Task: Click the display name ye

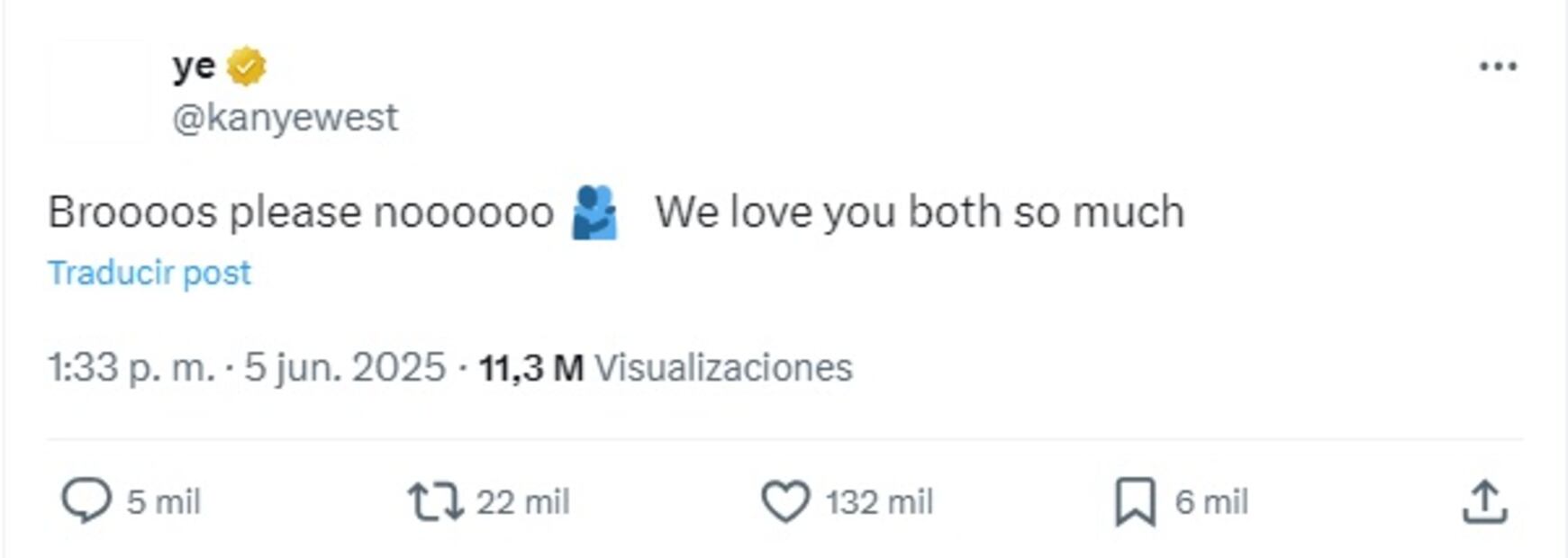Action: click(x=194, y=67)
